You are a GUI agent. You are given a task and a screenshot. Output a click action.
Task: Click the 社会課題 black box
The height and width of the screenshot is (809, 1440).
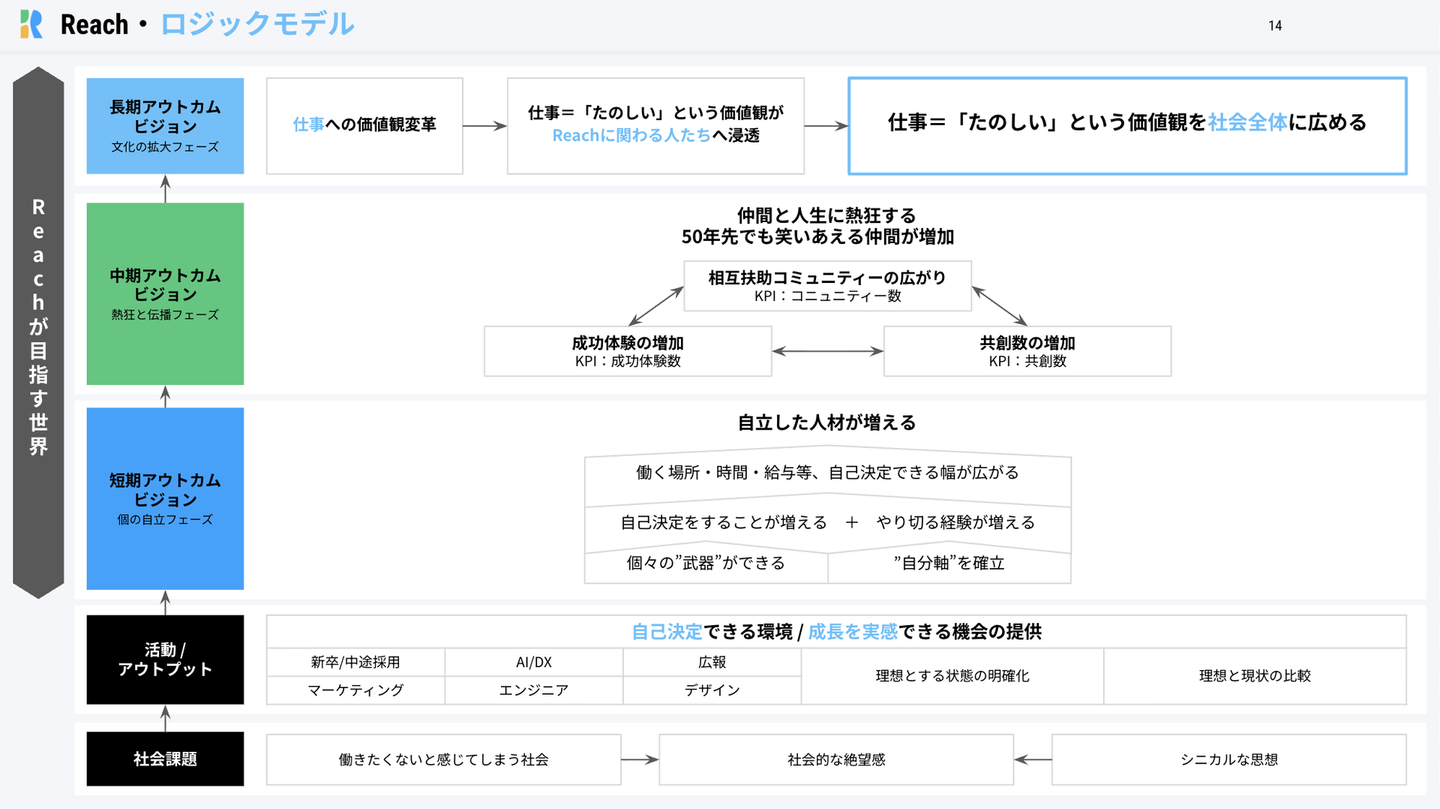(x=165, y=759)
